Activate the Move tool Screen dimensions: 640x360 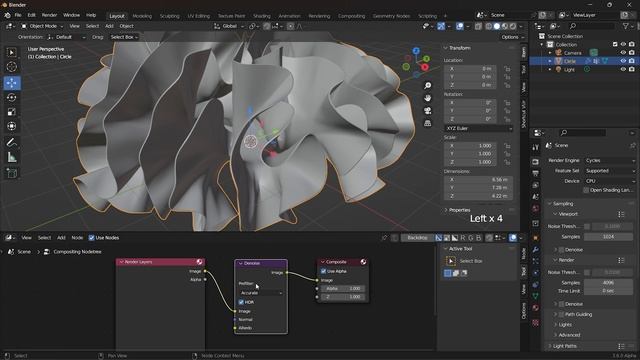point(11,83)
